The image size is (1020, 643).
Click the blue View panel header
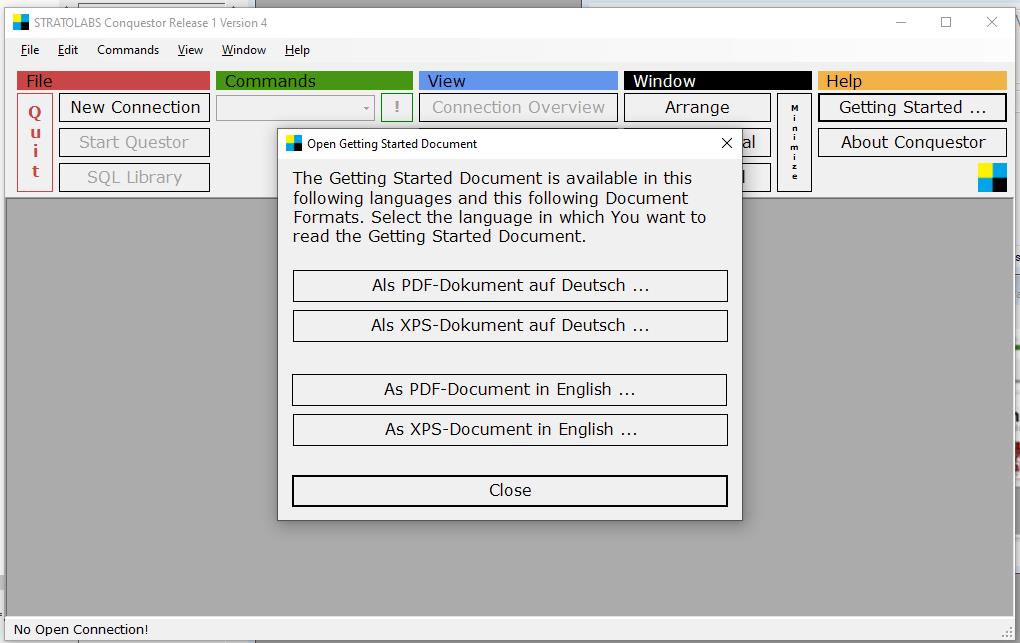(x=518, y=81)
